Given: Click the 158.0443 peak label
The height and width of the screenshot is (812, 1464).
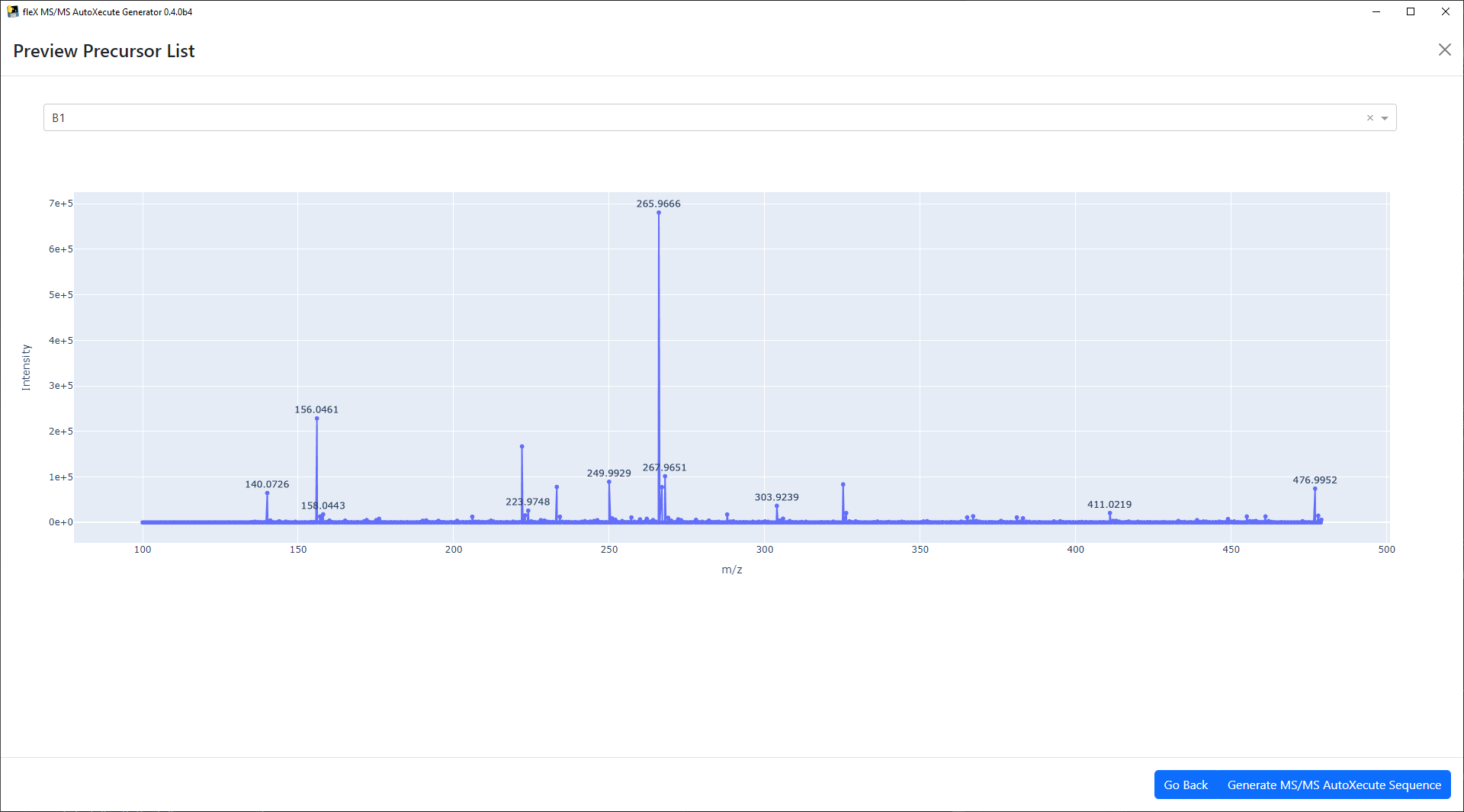Looking at the screenshot, I should pos(323,505).
